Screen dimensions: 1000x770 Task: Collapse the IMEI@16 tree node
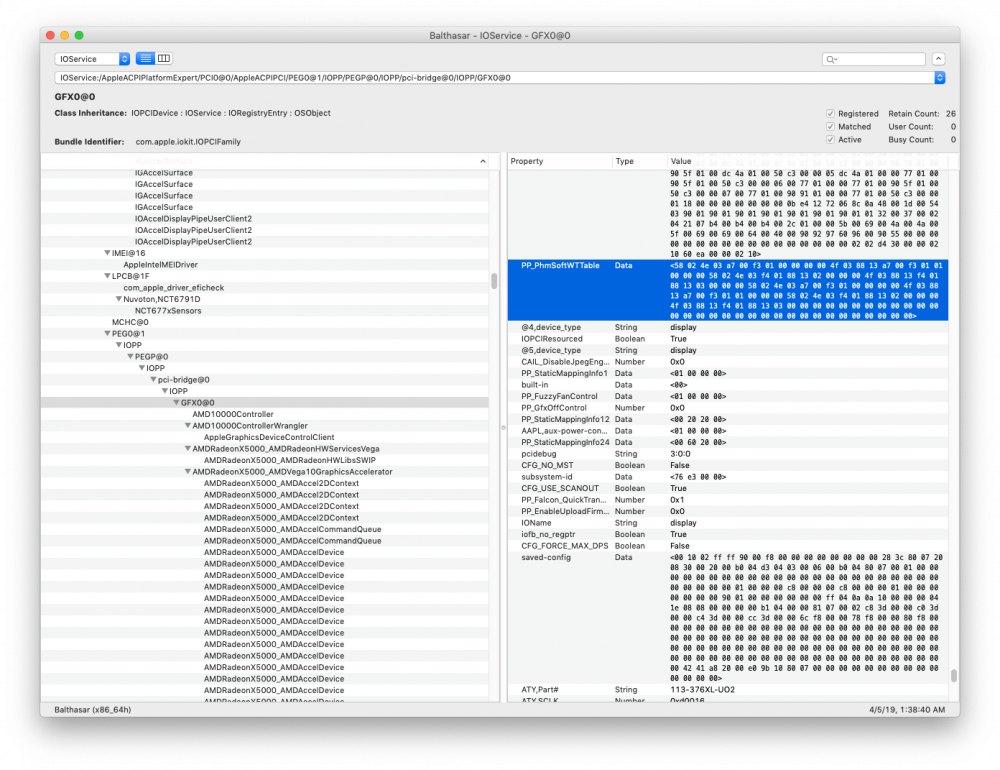(107, 253)
